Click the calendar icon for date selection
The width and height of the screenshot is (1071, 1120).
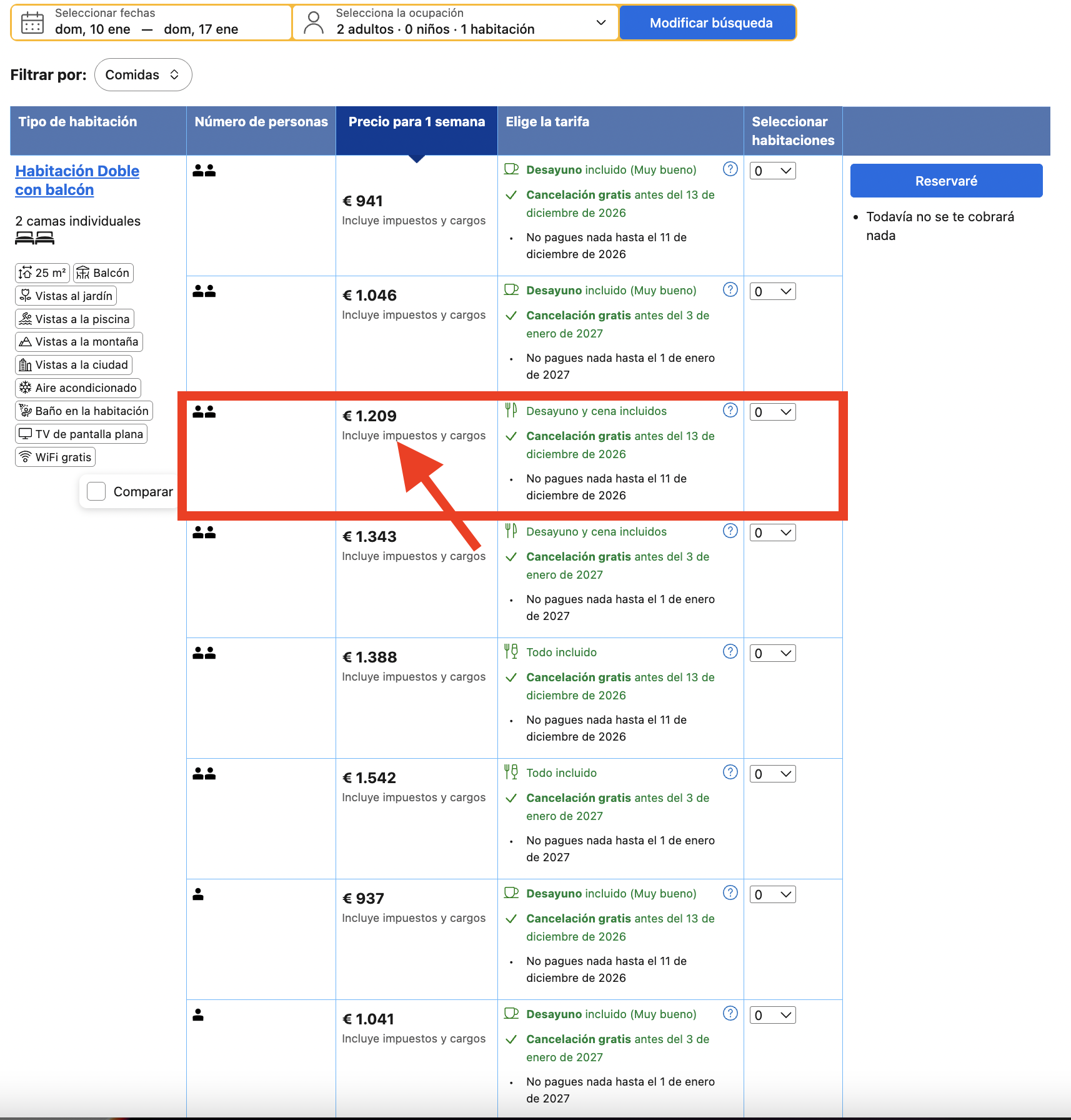point(32,23)
